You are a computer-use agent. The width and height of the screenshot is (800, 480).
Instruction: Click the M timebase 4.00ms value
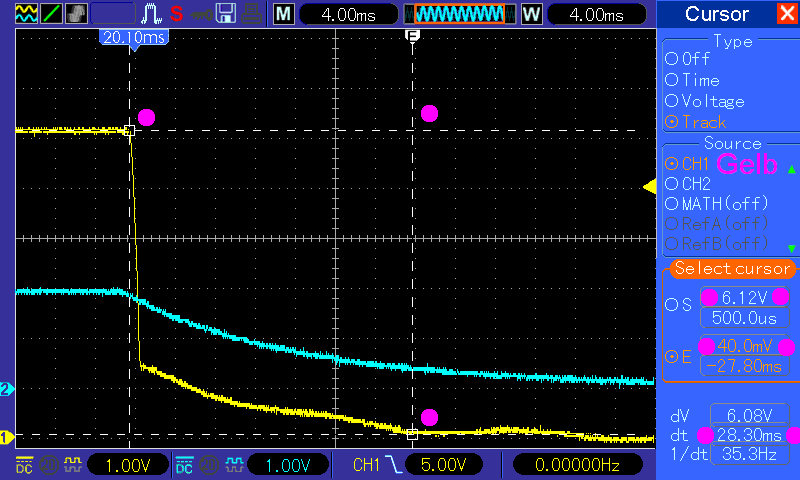coord(348,14)
